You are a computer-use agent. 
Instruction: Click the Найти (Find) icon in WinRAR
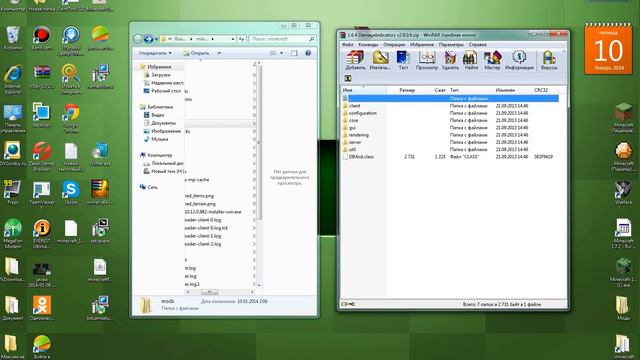coord(471,60)
